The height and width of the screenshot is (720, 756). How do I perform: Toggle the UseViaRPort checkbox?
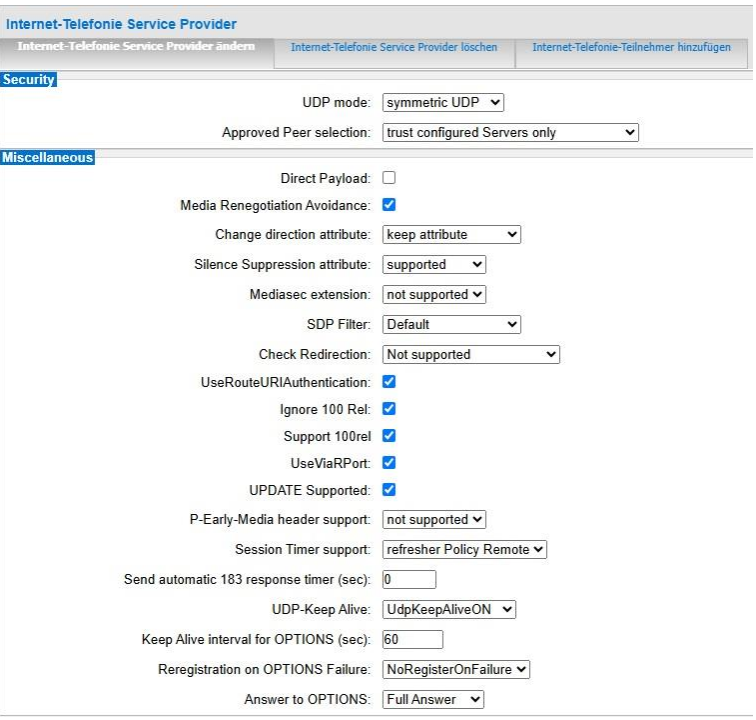389,463
